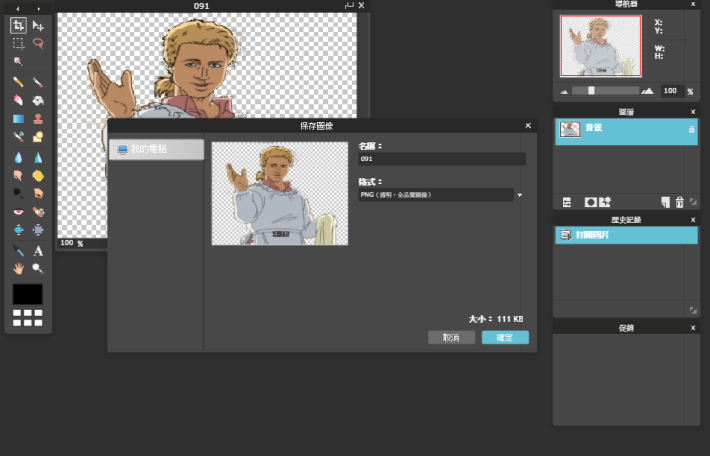Open the white grid pattern below color swatch
This screenshot has height=456, width=710.
click(x=28, y=318)
